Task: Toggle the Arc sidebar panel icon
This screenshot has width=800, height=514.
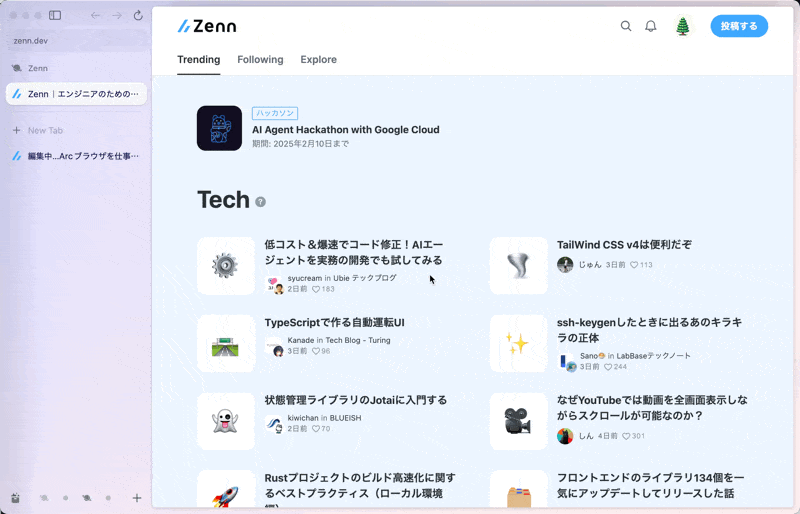Action: click(x=55, y=15)
